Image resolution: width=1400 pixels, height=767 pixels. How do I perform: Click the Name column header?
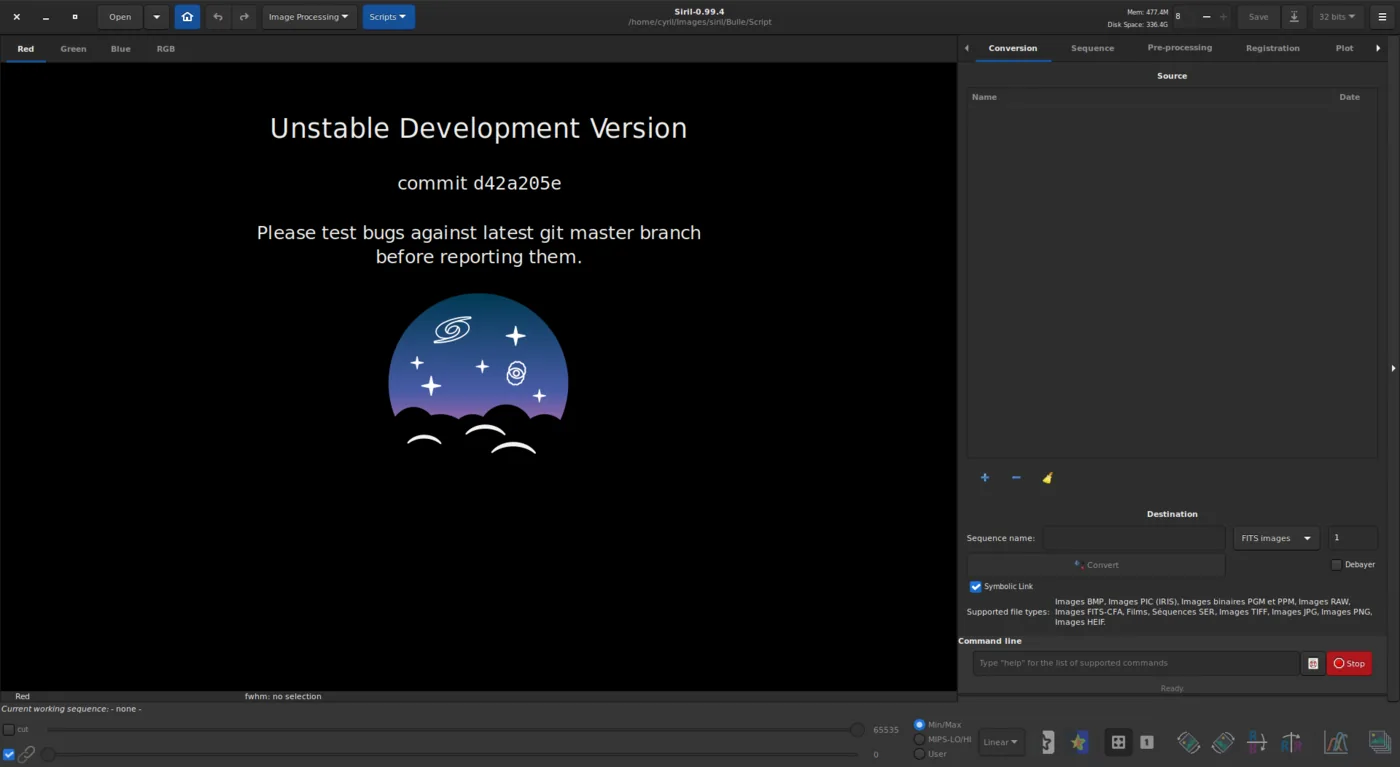(985, 97)
